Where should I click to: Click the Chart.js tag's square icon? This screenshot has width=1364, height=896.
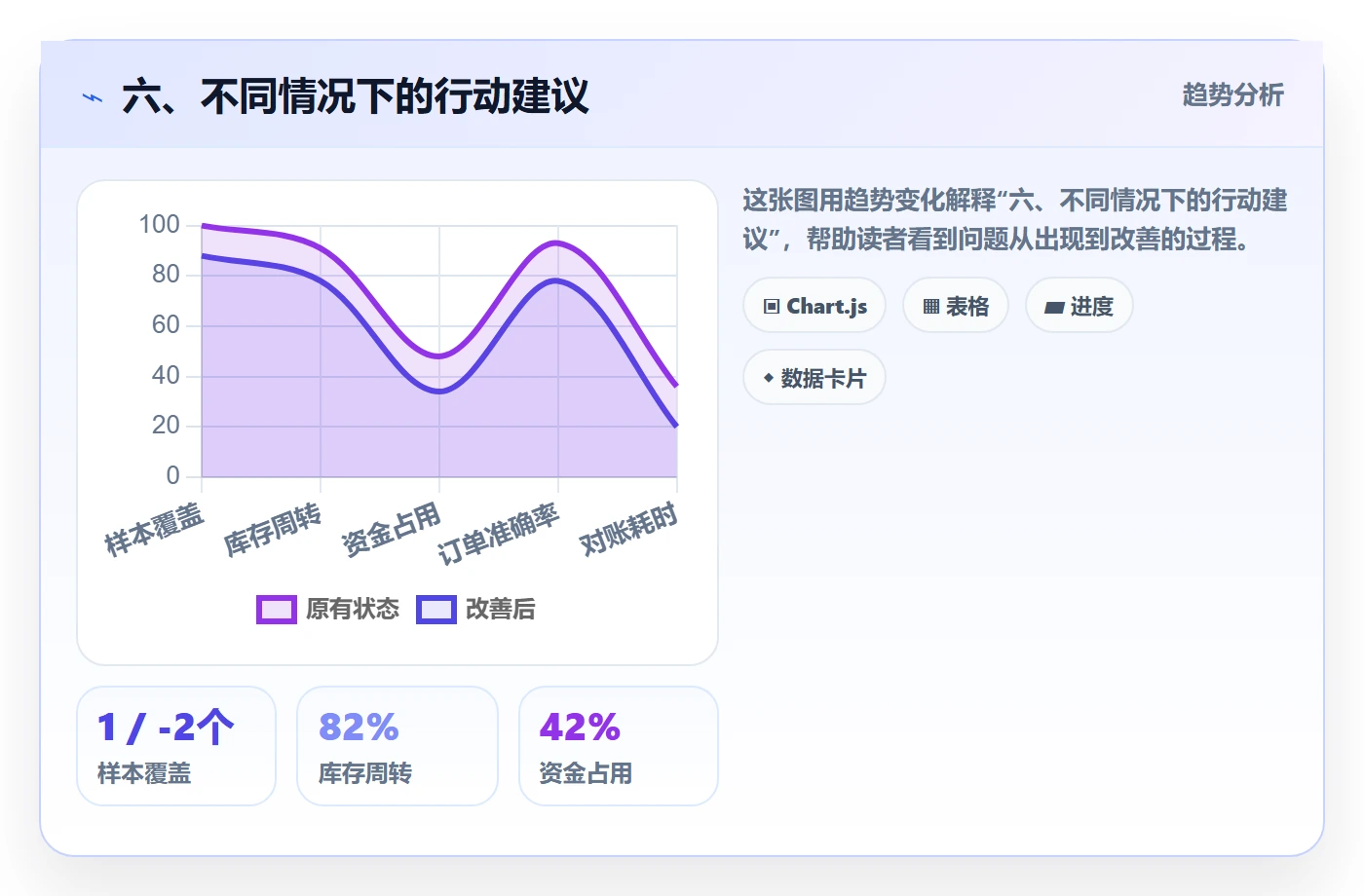pyautogui.click(x=772, y=306)
